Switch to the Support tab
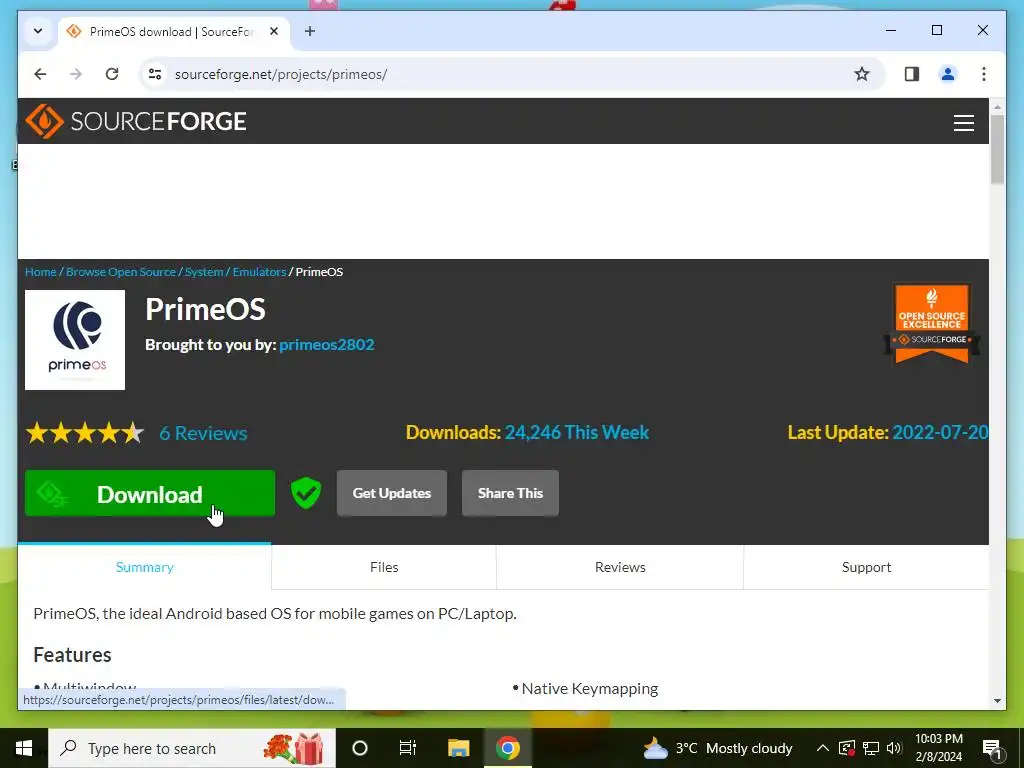 pyautogui.click(x=866, y=567)
